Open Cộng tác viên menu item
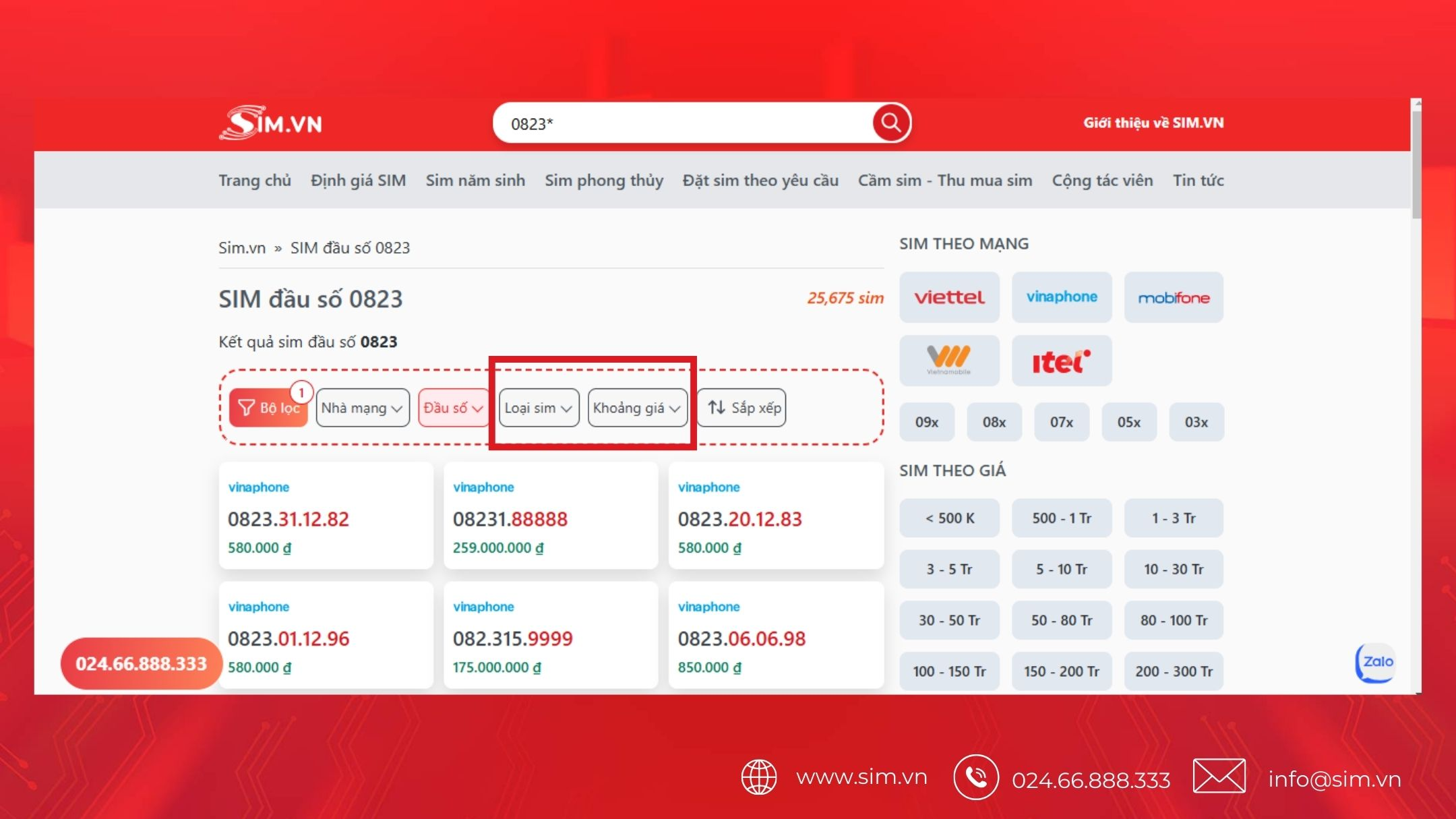Image resolution: width=1456 pixels, height=819 pixels. click(x=1102, y=181)
